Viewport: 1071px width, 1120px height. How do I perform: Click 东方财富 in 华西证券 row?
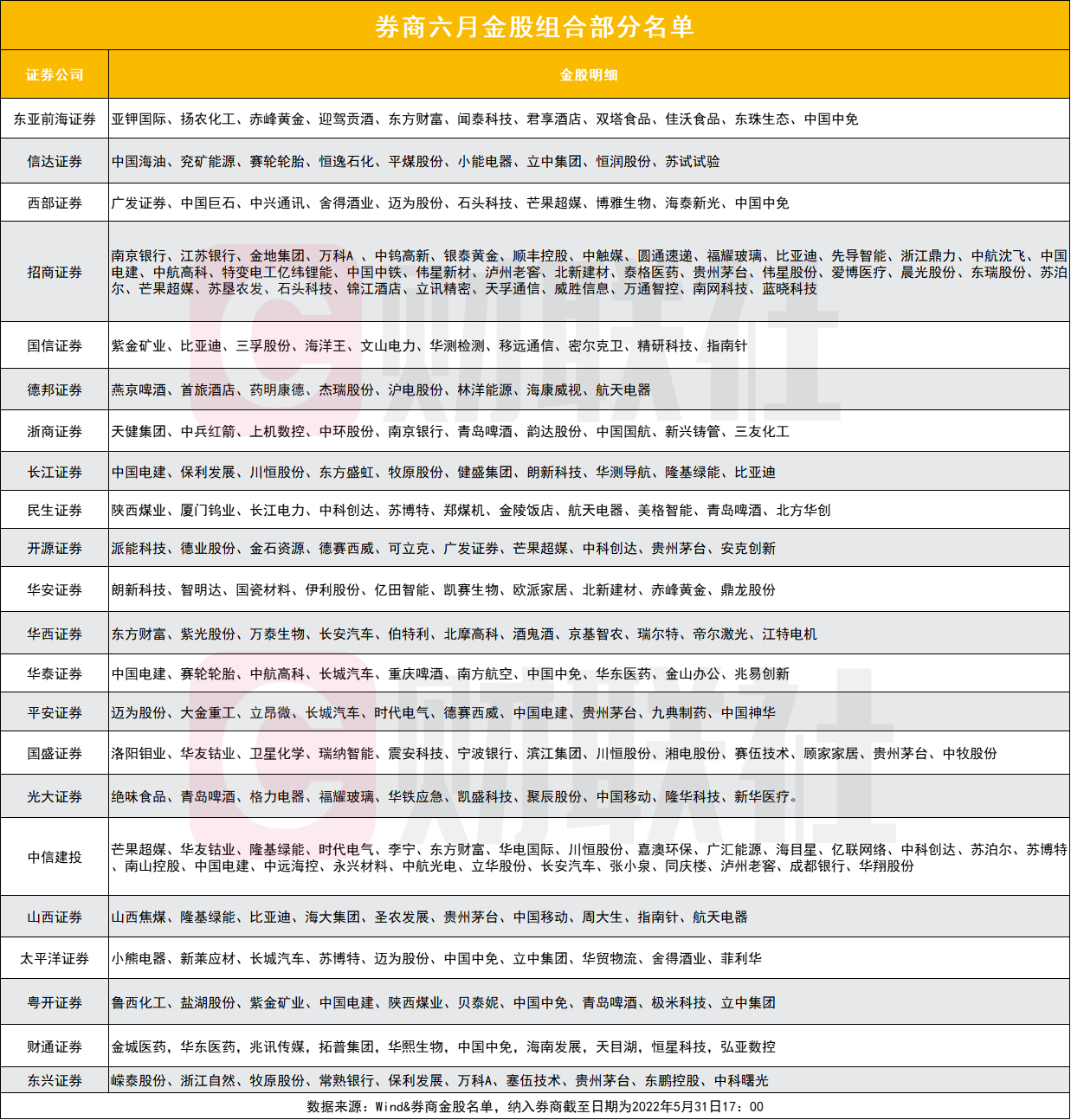[139, 634]
